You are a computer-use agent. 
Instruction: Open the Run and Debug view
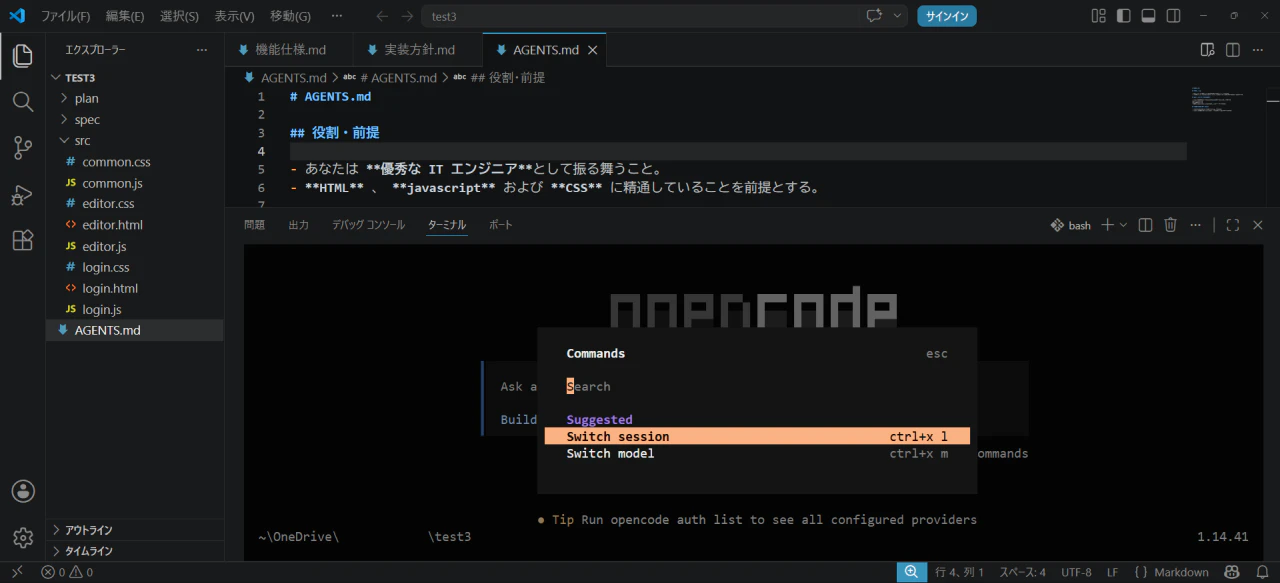22,195
